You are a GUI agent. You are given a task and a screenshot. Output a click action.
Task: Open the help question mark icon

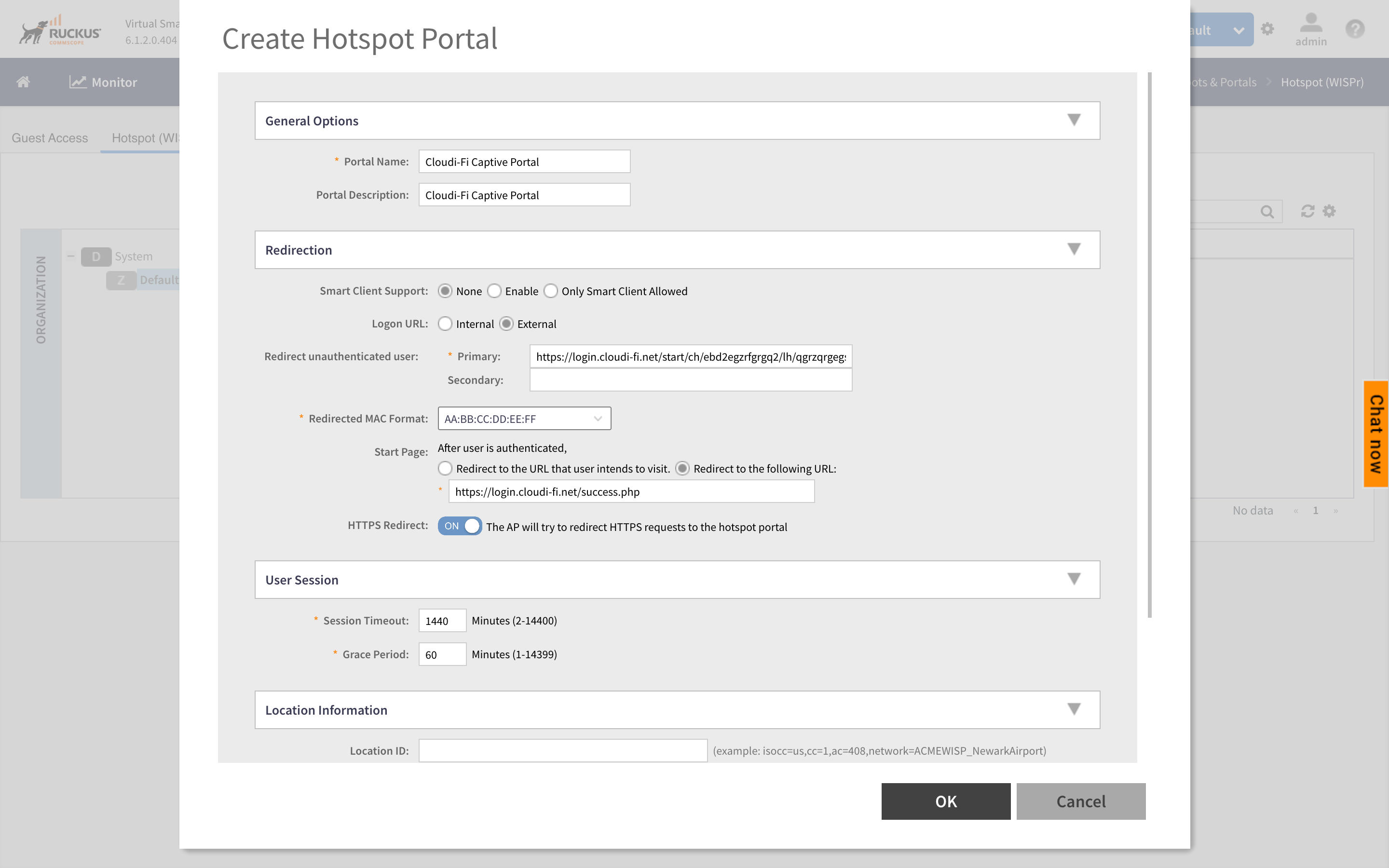tap(1355, 29)
